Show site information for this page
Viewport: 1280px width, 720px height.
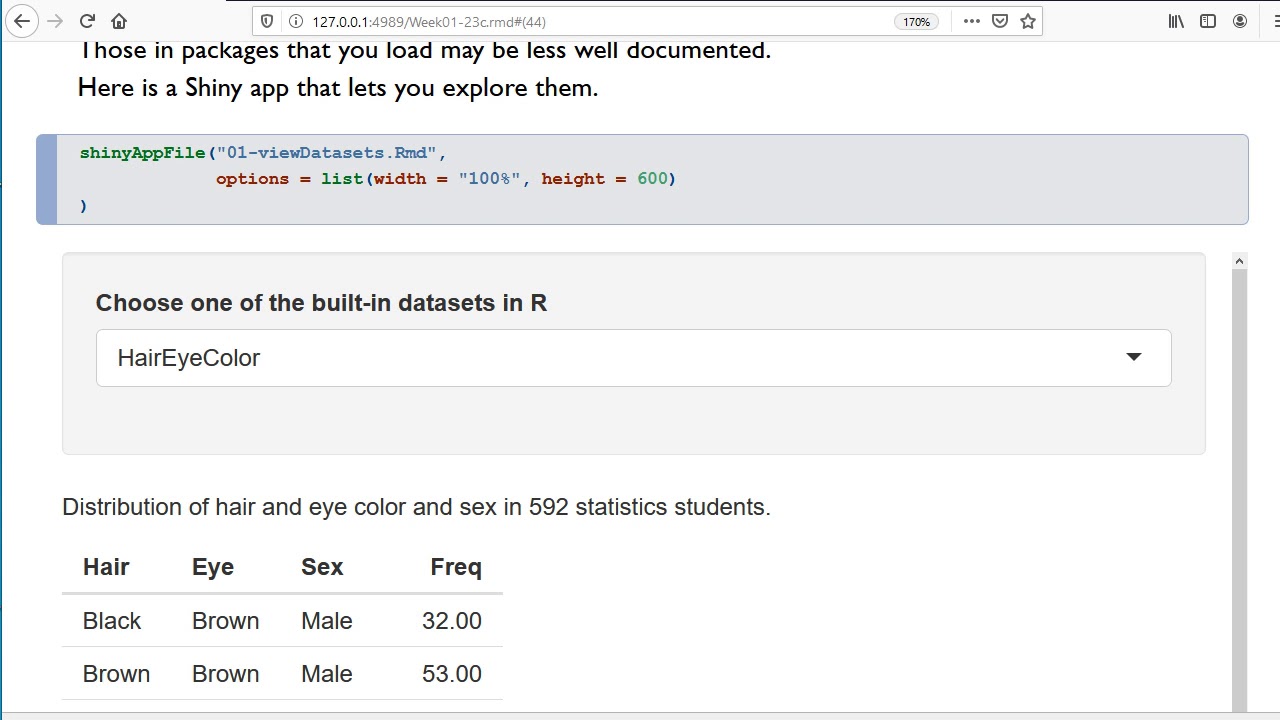point(295,21)
